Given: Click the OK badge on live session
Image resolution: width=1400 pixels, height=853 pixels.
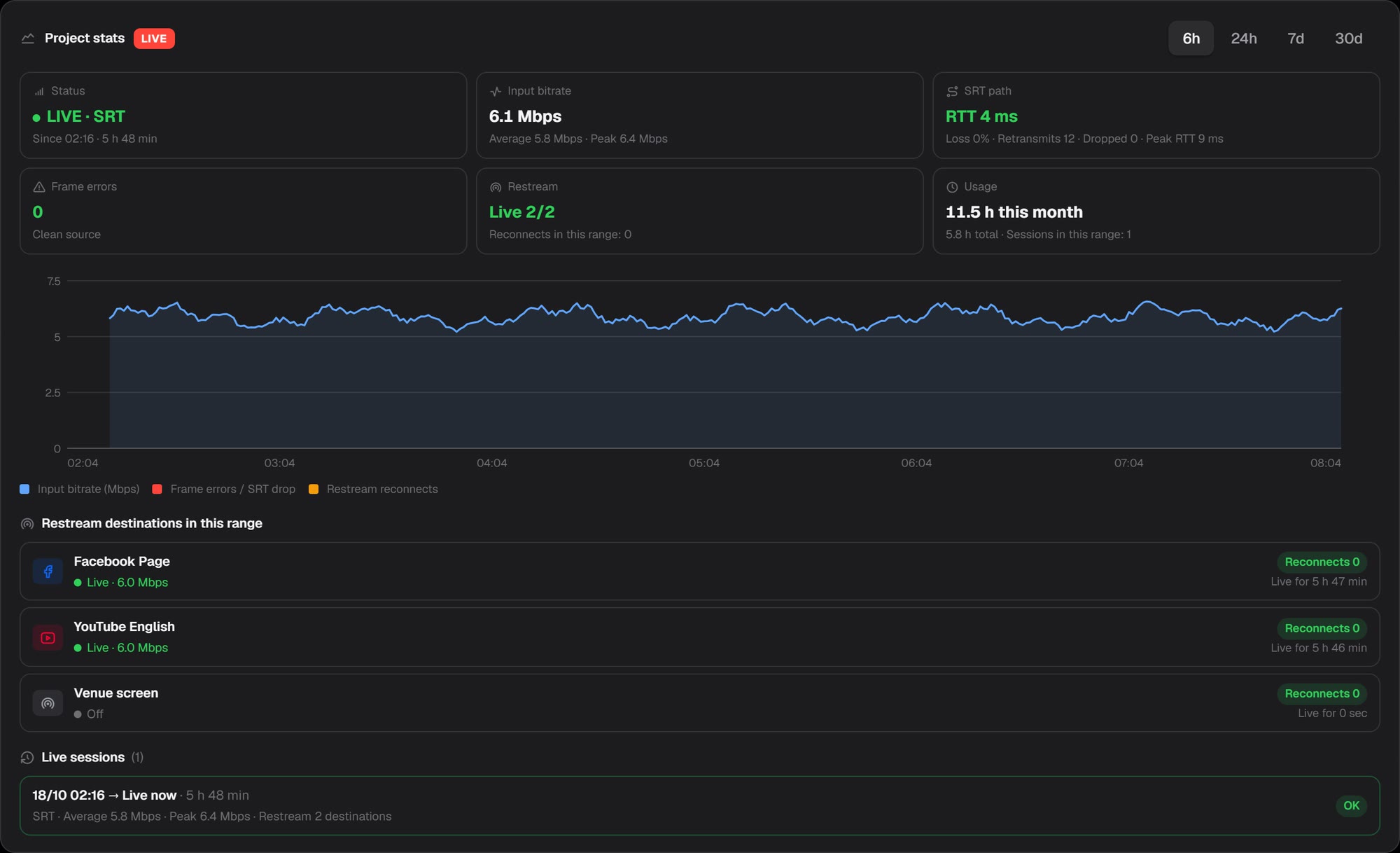Looking at the screenshot, I should [1351, 806].
